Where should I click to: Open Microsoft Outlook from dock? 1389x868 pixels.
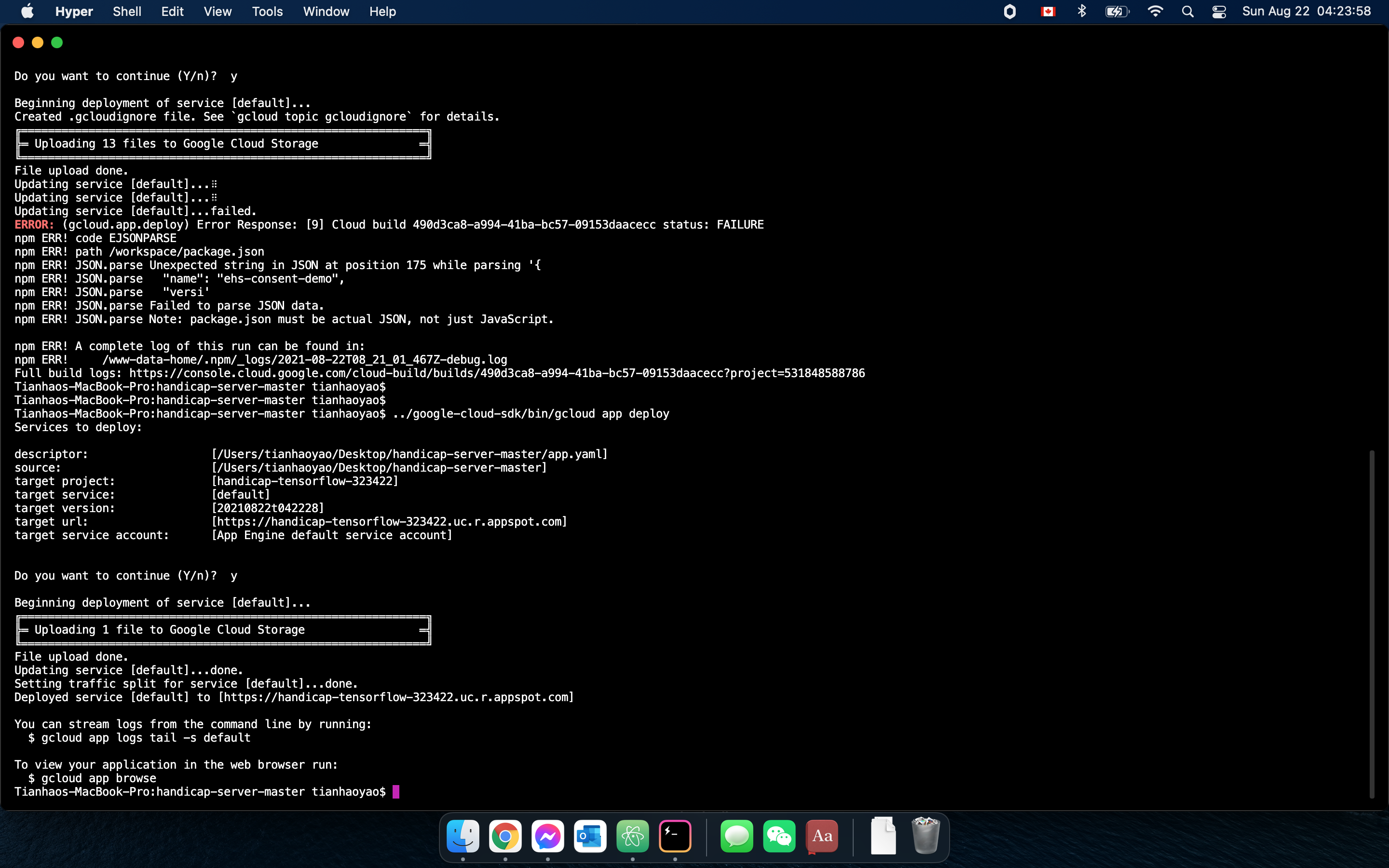coord(590,836)
